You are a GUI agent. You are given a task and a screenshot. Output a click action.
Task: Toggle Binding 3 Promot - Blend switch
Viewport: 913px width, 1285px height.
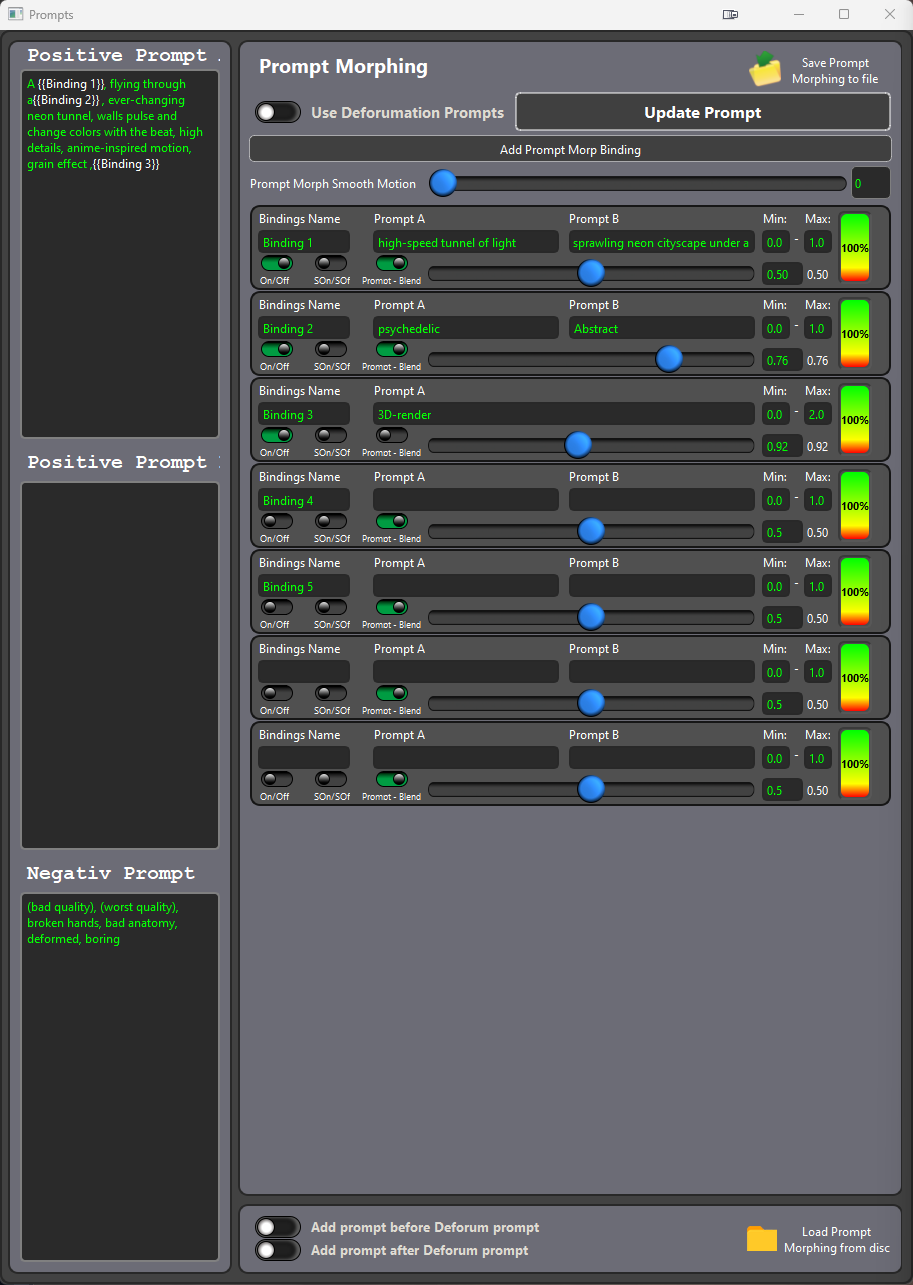coord(392,435)
